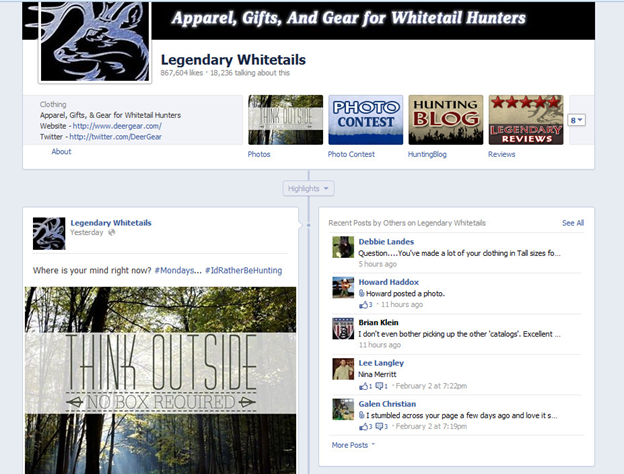Open the Photos app thumbnail
624x474 pixels.
(x=285, y=120)
